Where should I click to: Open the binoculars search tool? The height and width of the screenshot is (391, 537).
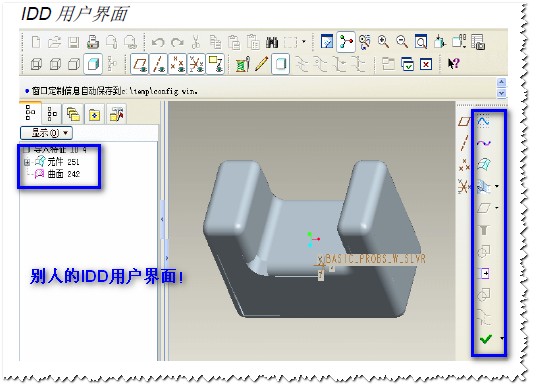point(272,42)
